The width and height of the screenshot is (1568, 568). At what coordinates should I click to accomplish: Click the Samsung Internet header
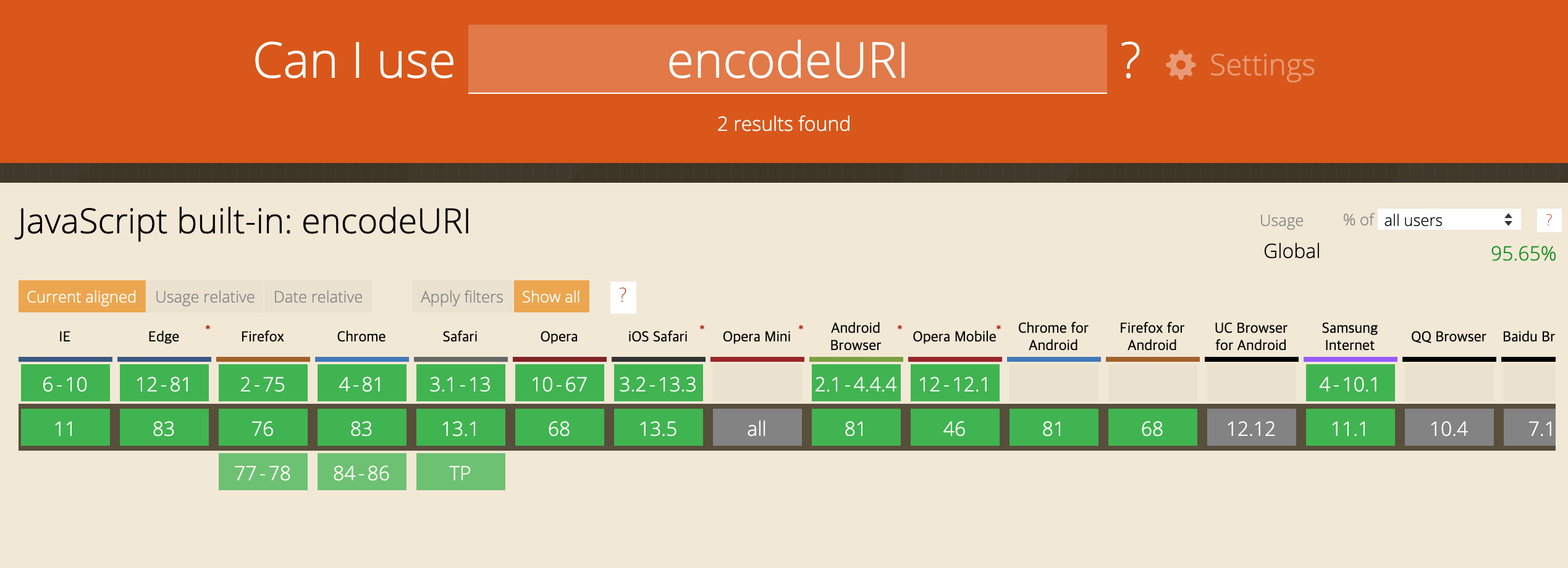[x=1350, y=336]
